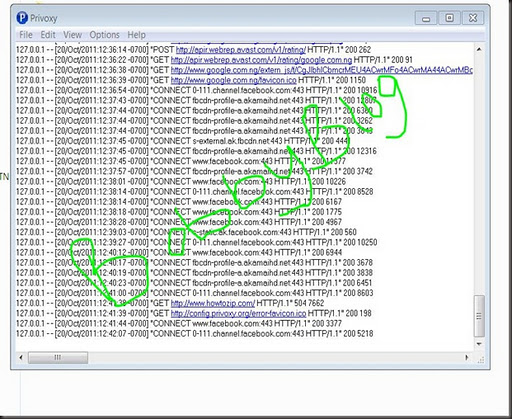Open the avast v1/rating POST link
512x419 pixels.
click(x=241, y=50)
